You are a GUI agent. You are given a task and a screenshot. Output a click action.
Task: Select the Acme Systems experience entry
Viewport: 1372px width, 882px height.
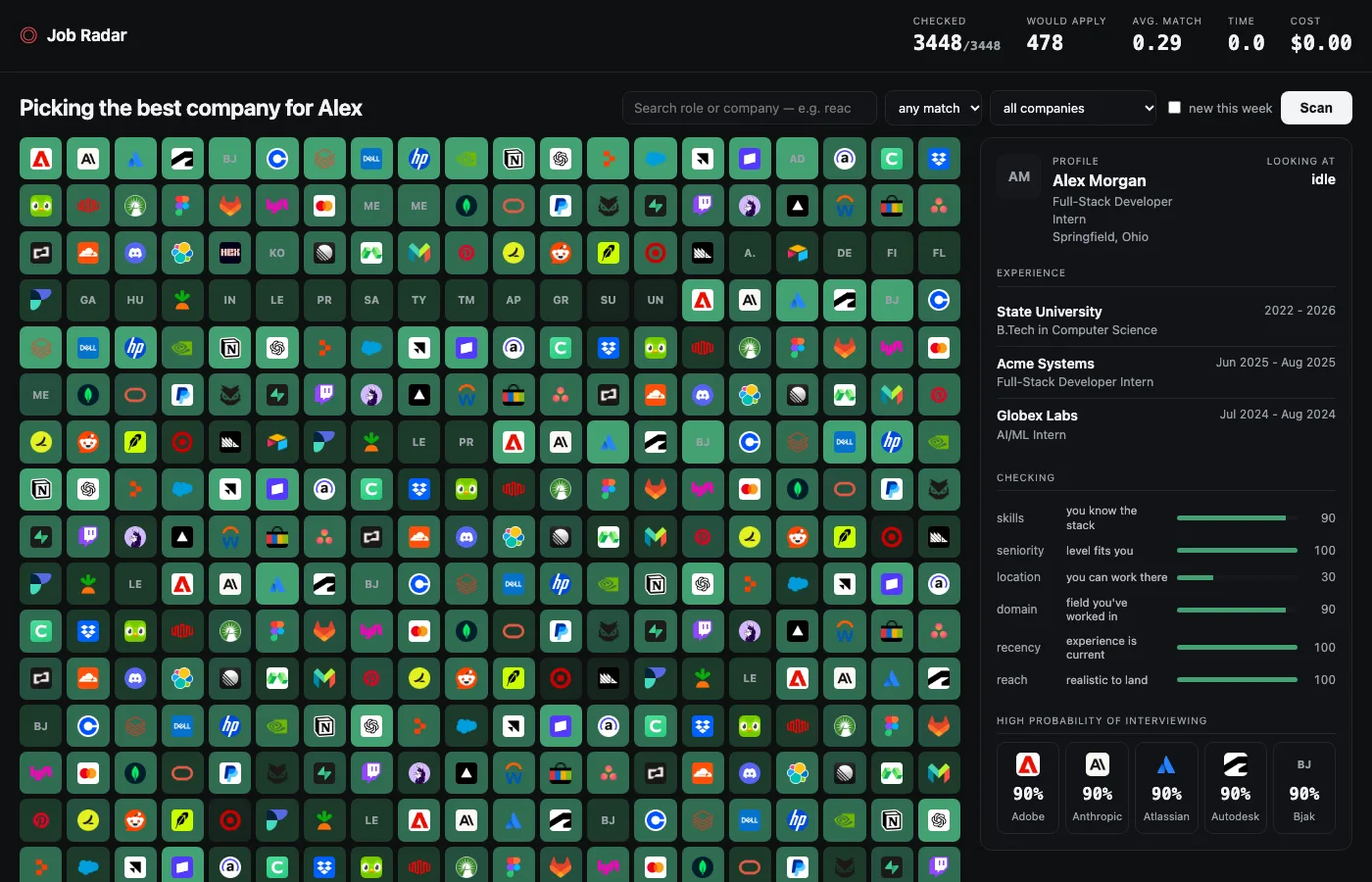[x=1166, y=372]
